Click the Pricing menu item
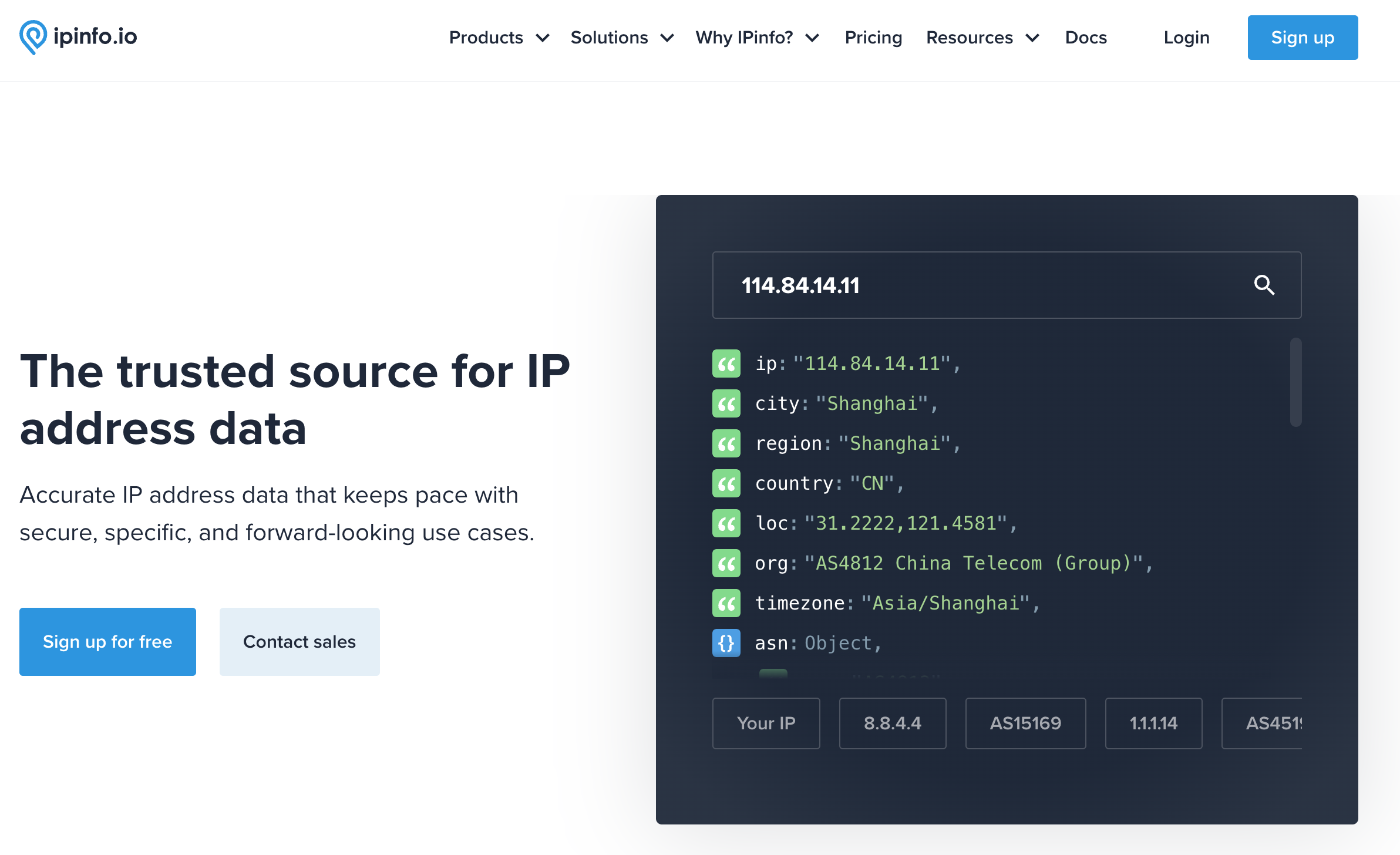 872,38
